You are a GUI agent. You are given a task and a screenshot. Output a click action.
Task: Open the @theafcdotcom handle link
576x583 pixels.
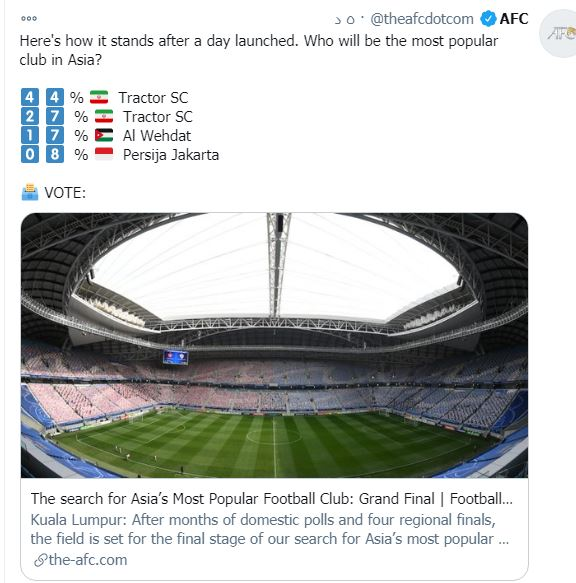[422, 19]
